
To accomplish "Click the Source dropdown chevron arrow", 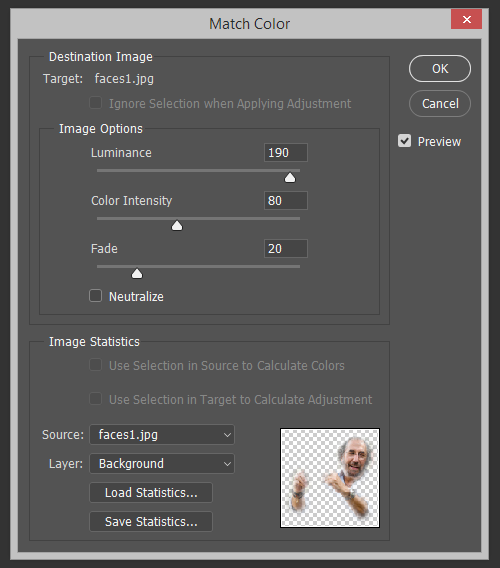I will [x=227, y=435].
